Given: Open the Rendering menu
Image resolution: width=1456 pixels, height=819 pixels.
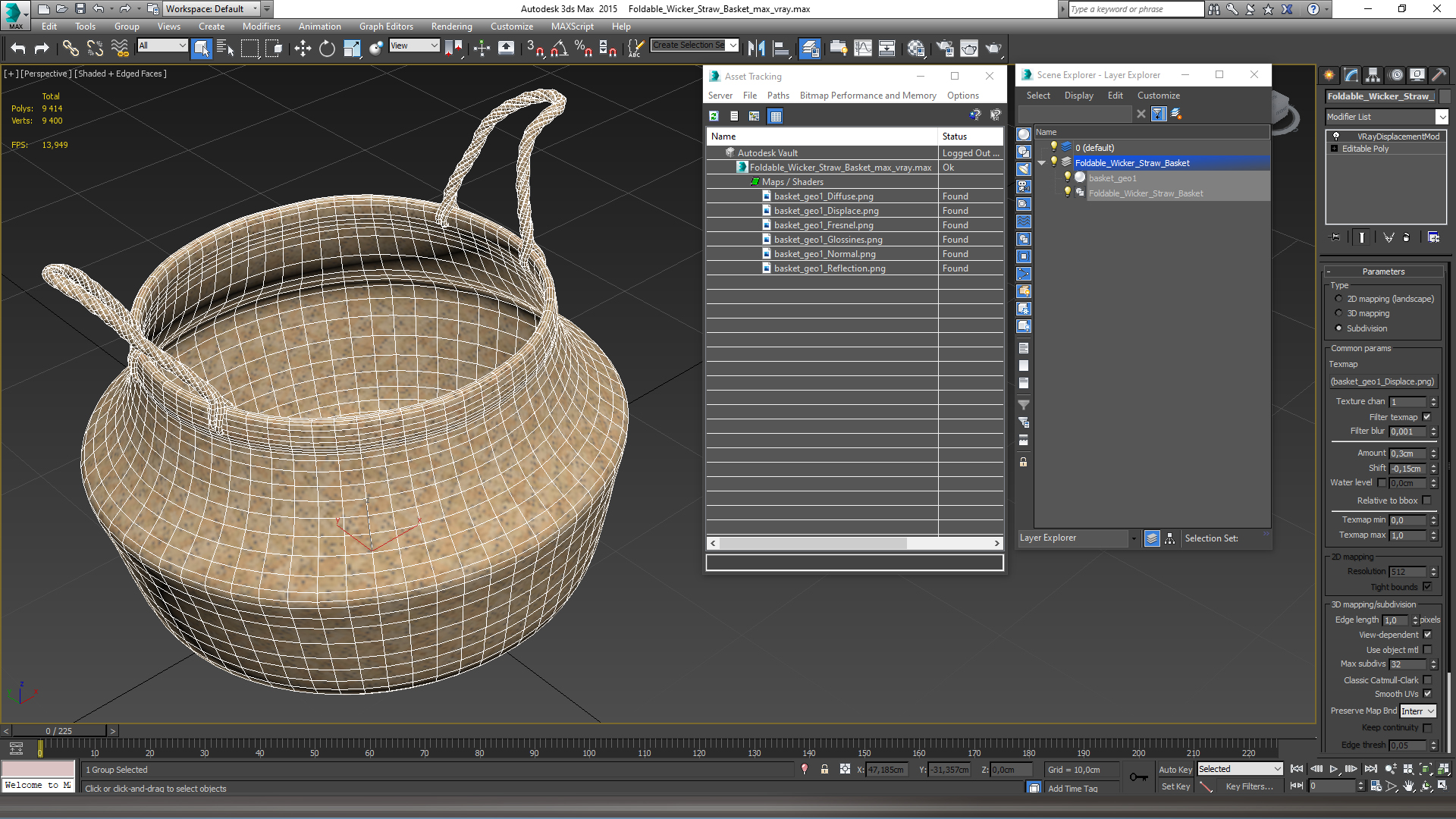Looking at the screenshot, I should point(451,27).
